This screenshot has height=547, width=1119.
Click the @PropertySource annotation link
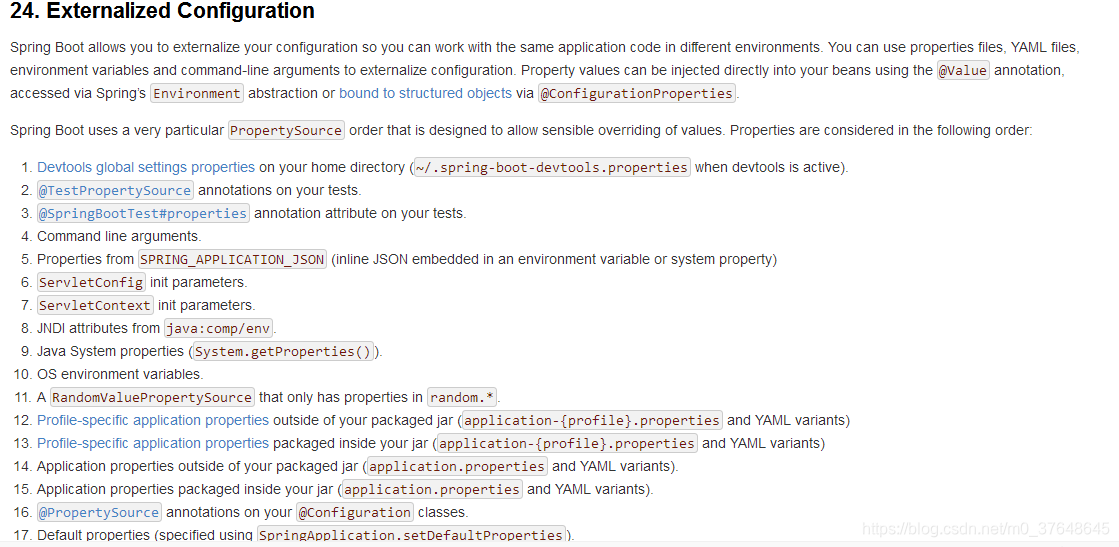[99, 512]
